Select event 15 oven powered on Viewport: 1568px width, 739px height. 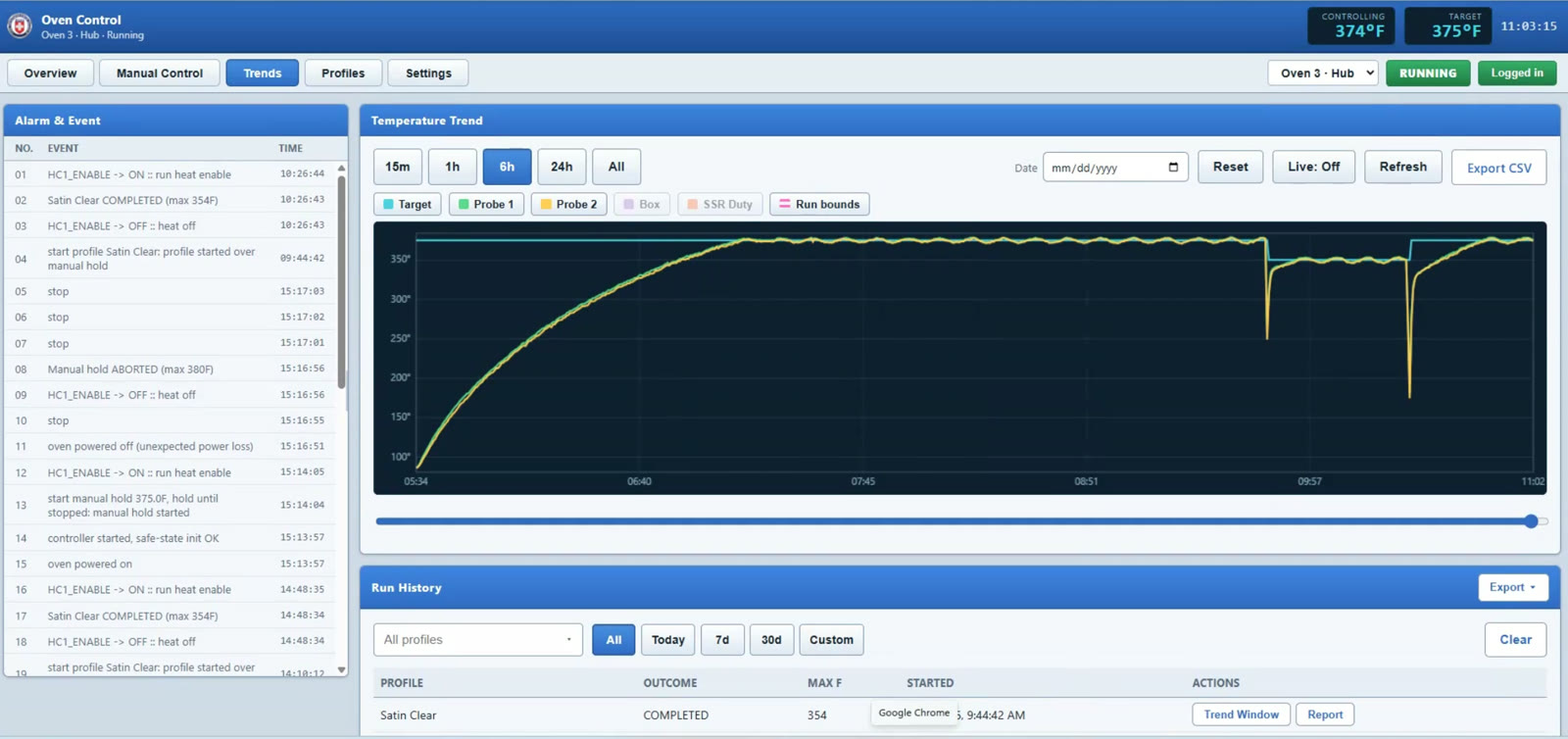click(171, 564)
